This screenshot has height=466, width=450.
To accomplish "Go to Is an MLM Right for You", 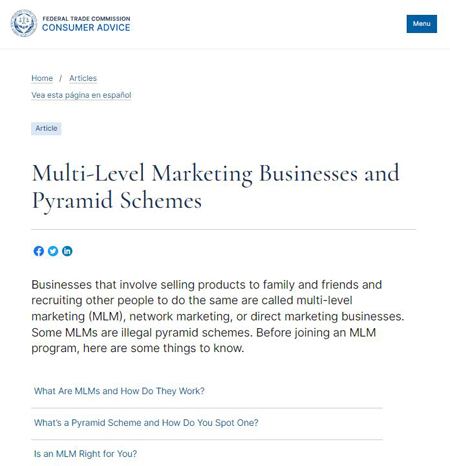I will tap(85, 454).
